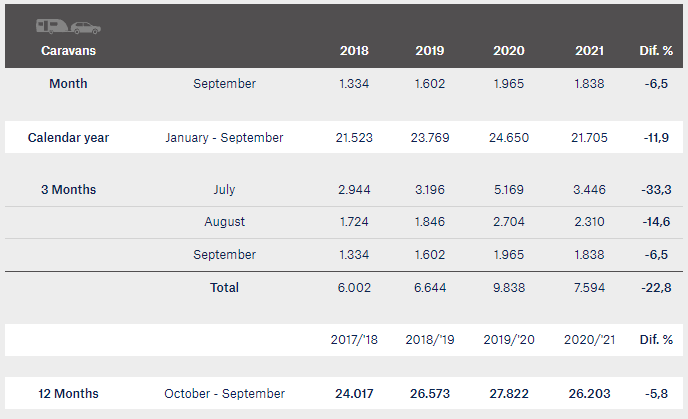Click the caravan and car icon

point(68,27)
